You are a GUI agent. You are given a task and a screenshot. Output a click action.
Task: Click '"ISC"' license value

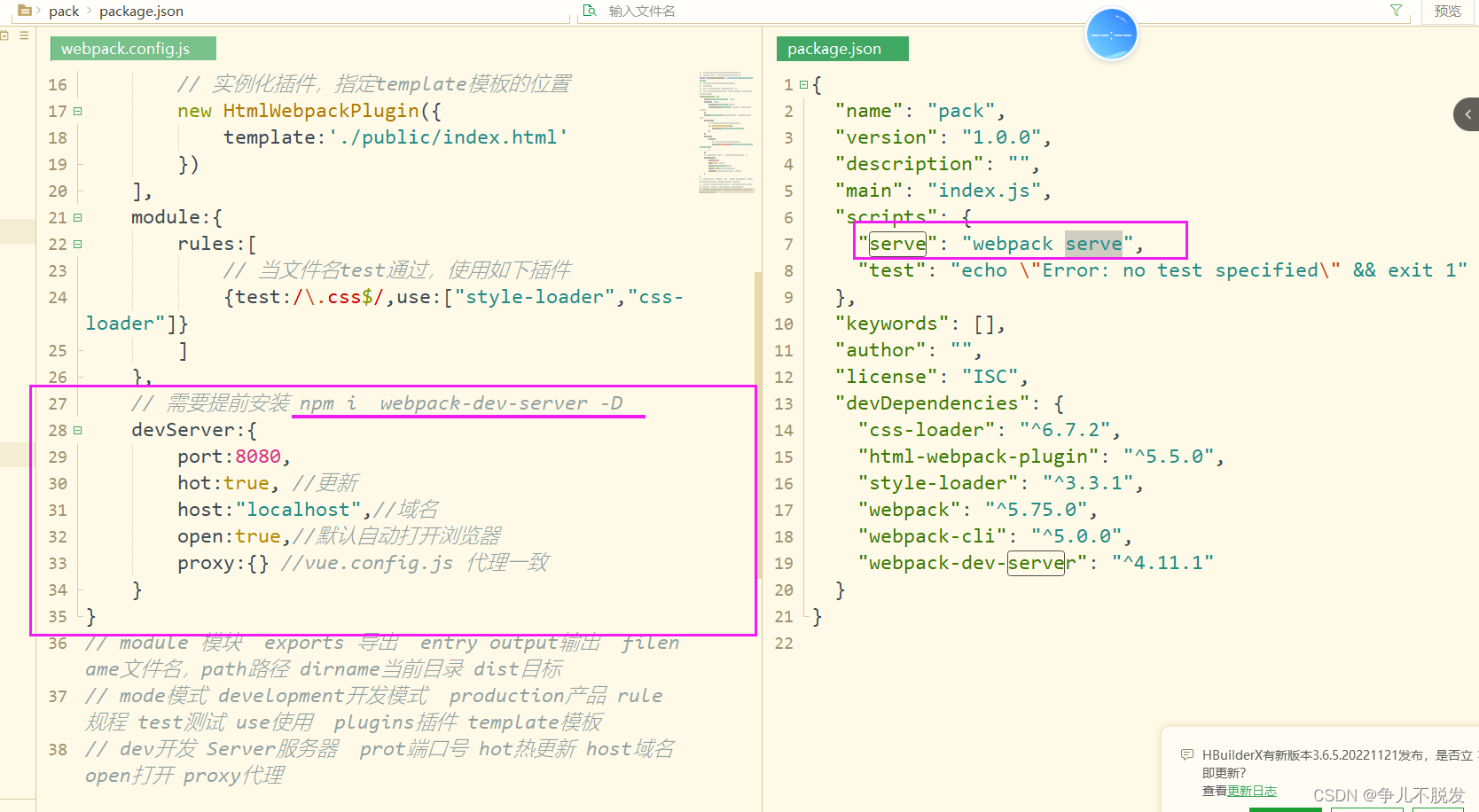tap(990, 377)
